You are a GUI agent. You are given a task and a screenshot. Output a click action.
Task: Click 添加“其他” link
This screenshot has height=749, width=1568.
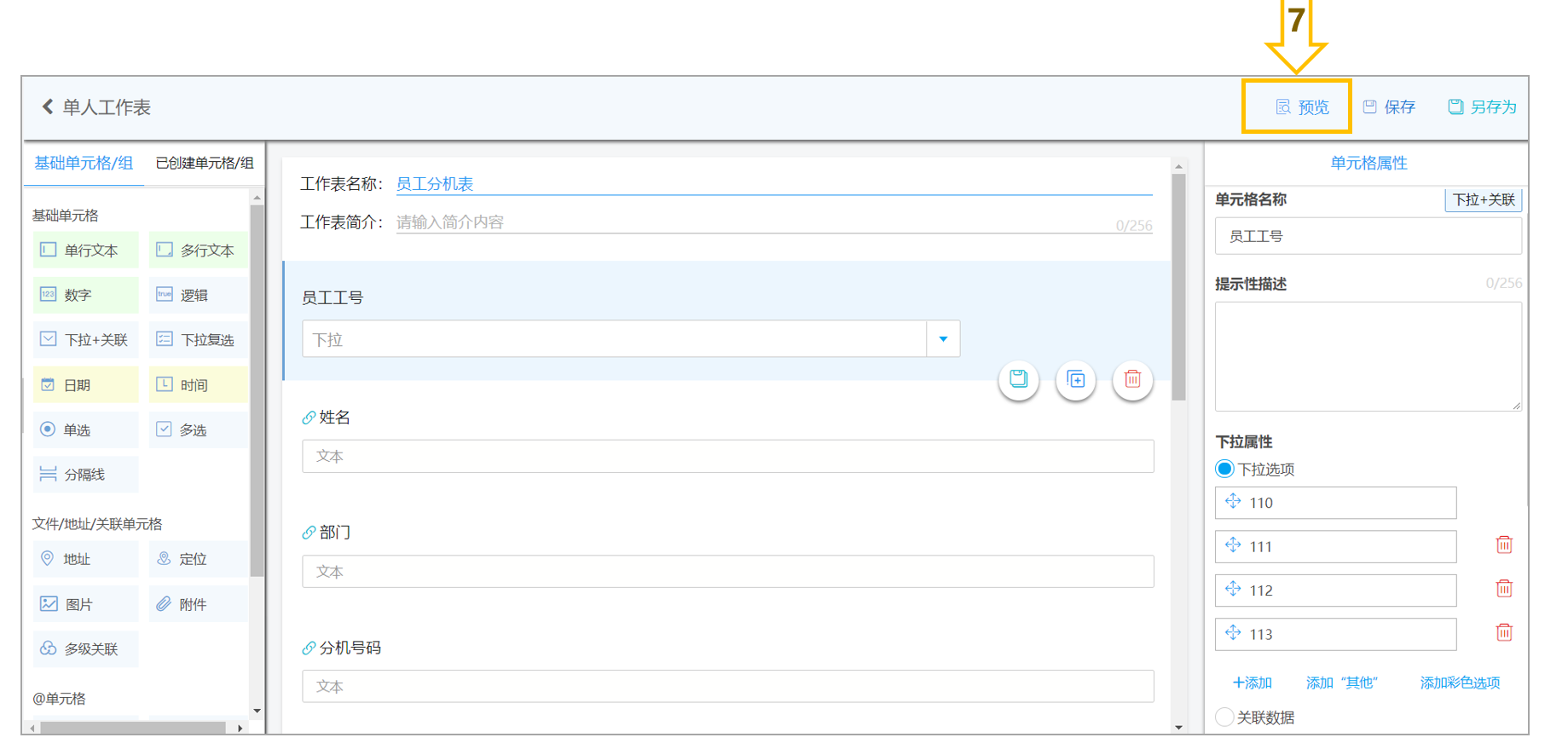pos(1342,683)
